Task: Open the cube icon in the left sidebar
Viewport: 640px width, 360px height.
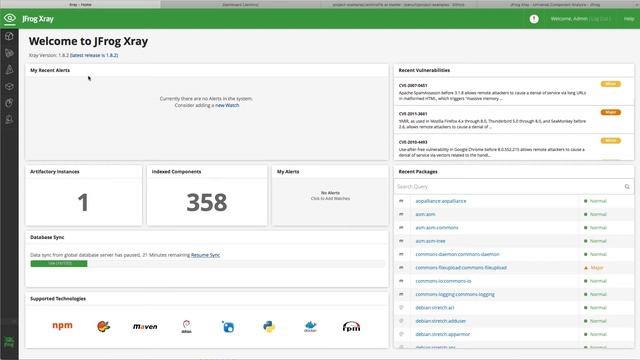Action: click(x=9, y=36)
